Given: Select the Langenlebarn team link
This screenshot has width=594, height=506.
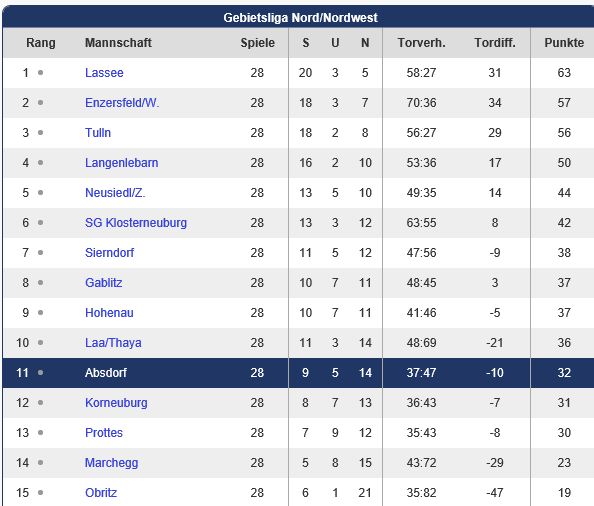Looking at the screenshot, I should pyautogui.click(x=122, y=163).
